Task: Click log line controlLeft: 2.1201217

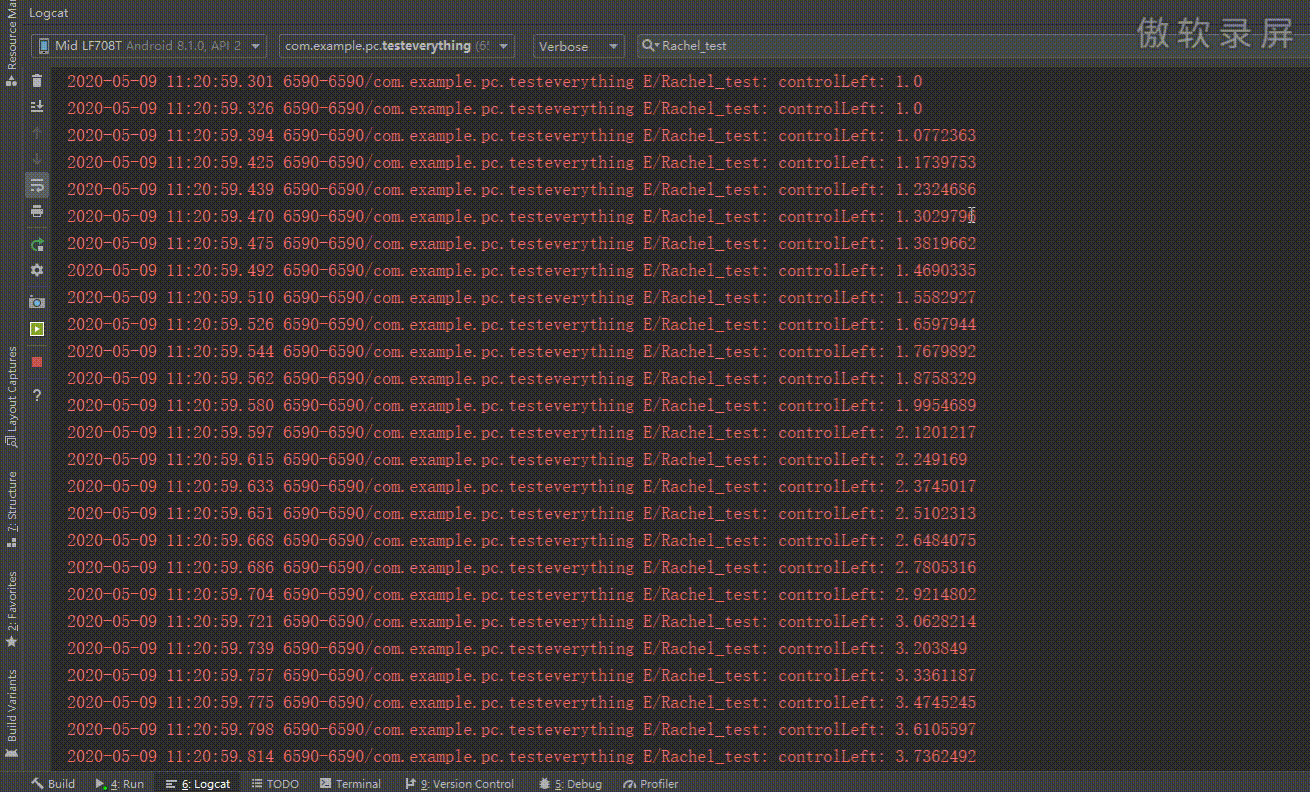Action: pos(521,432)
